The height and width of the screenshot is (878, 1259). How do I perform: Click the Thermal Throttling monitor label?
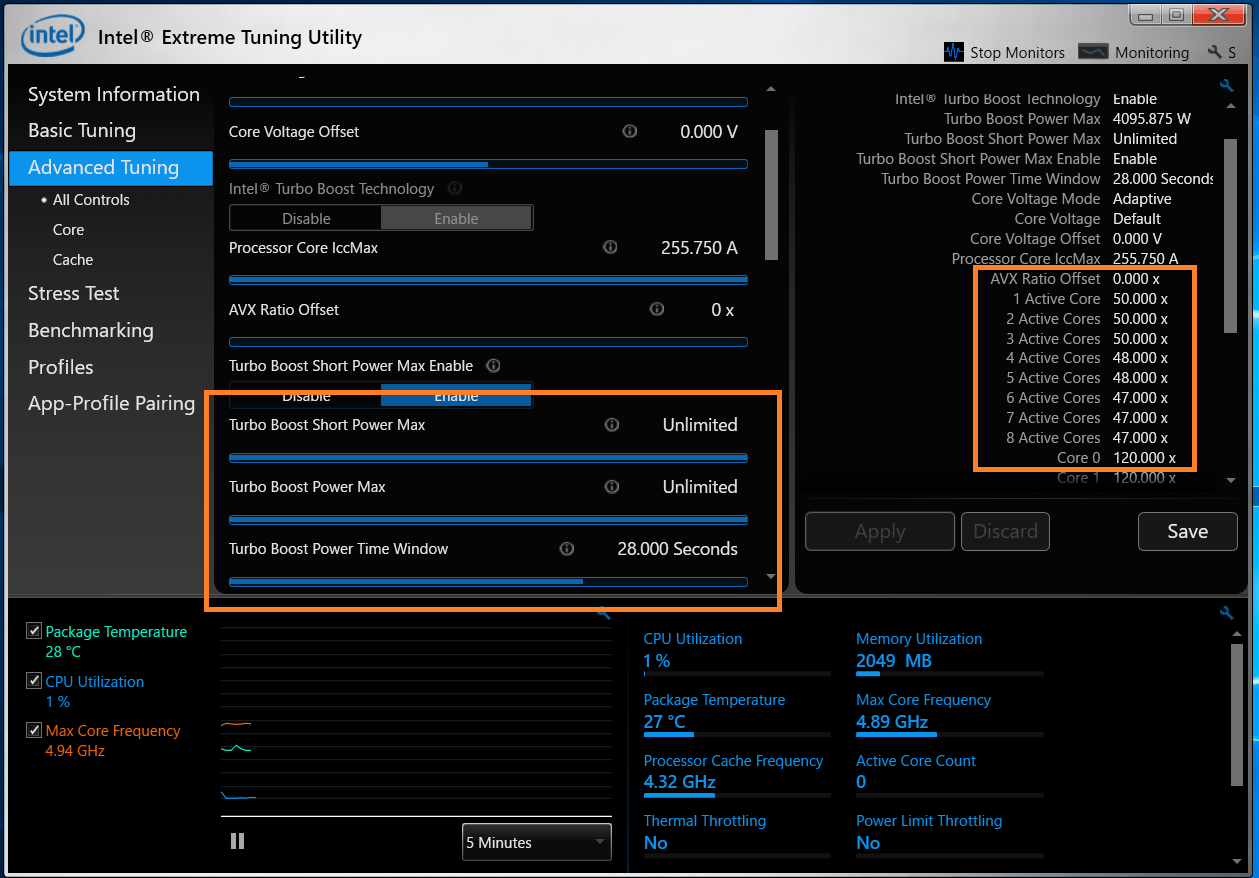705,821
